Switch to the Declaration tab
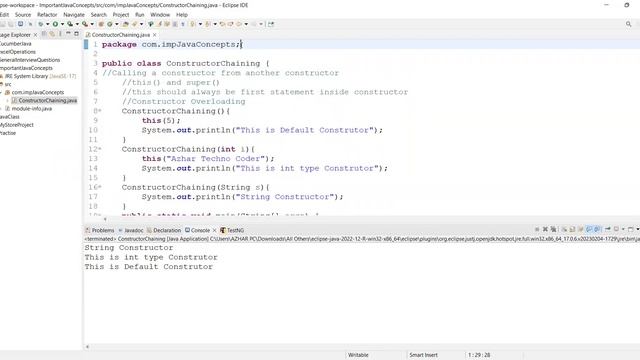 (164, 230)
